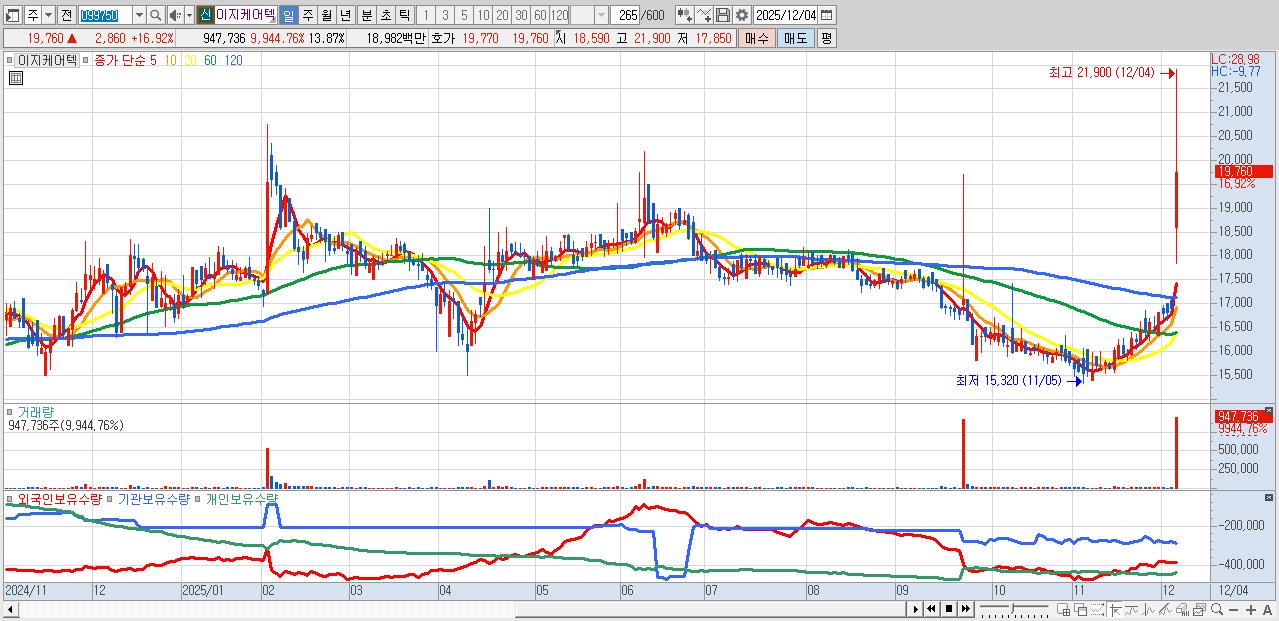Click the 265 bar count field
The width and height of the screenshot is (1279, 621).
(626, 15)
